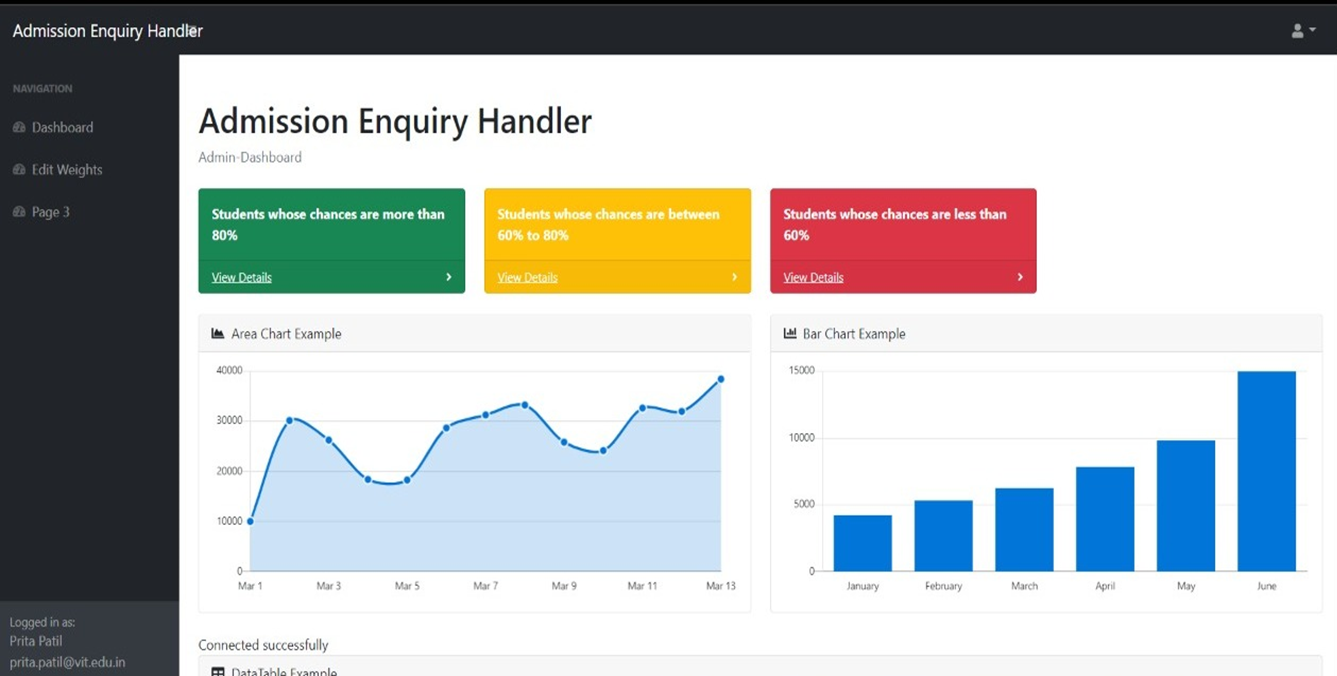Click the April bar in bar chart
Viewport: 1337px width, 676px height.
[x=1105, y=519]
